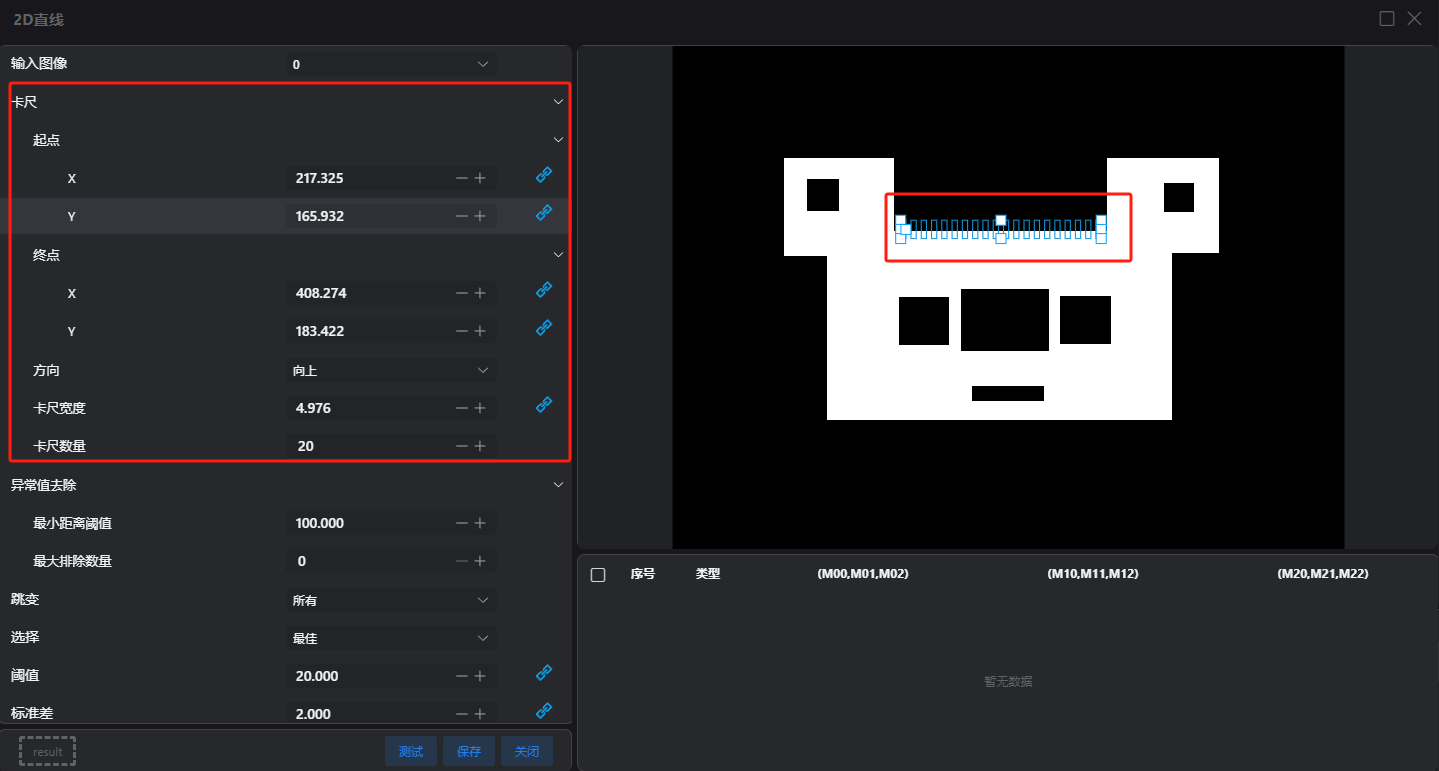
Task: Click the (M00,M01,M02) column header
Action: point(863,574)
